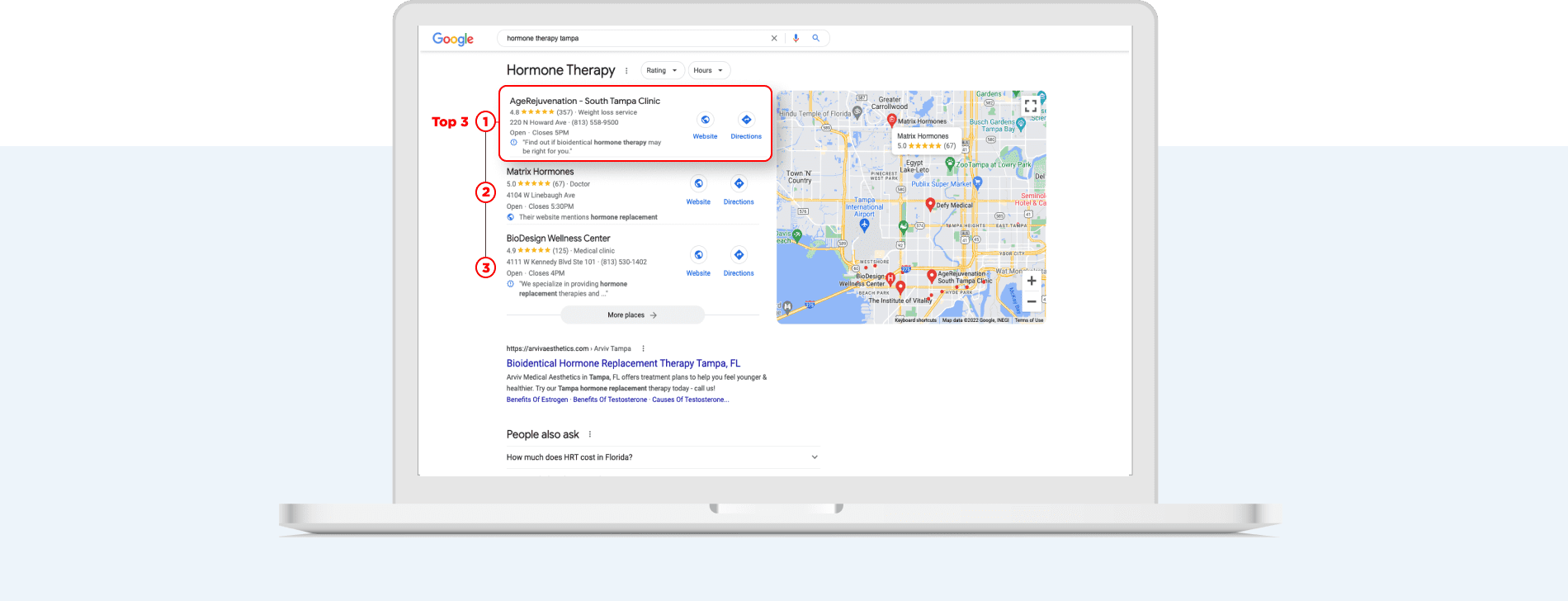Click Publix Super Market map marker
The height and width of the screenshot is (601, 1568).
click(x=978, y=183)
